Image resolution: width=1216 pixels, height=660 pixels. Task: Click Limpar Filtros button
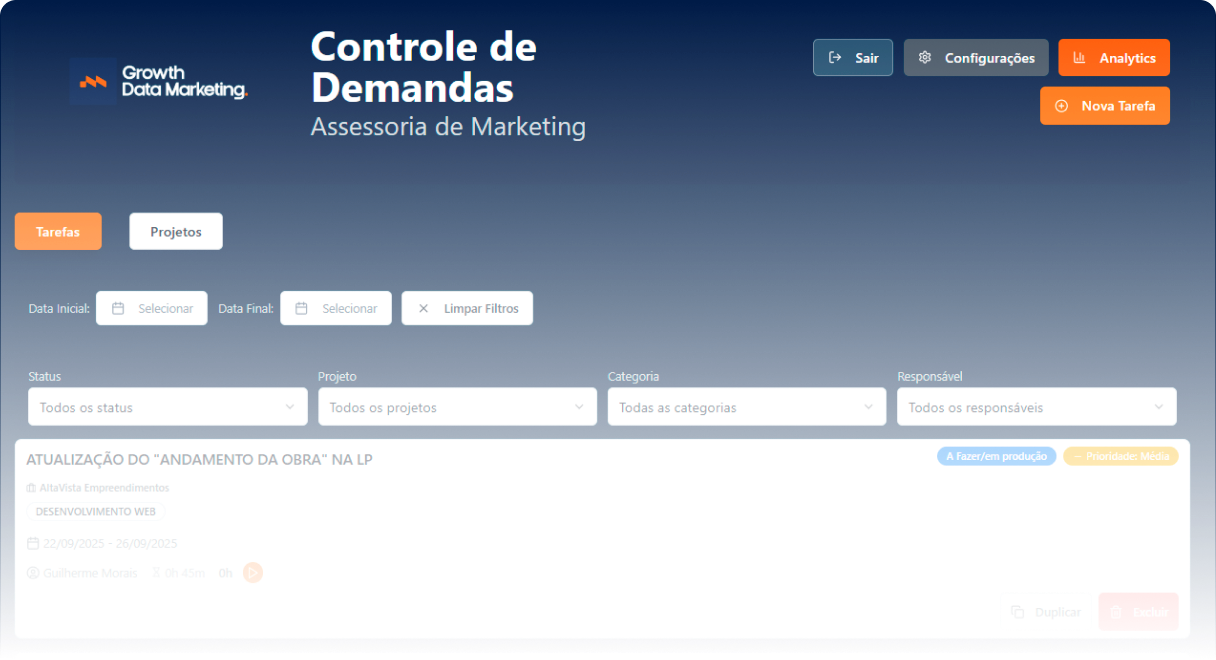pos(467,308)
